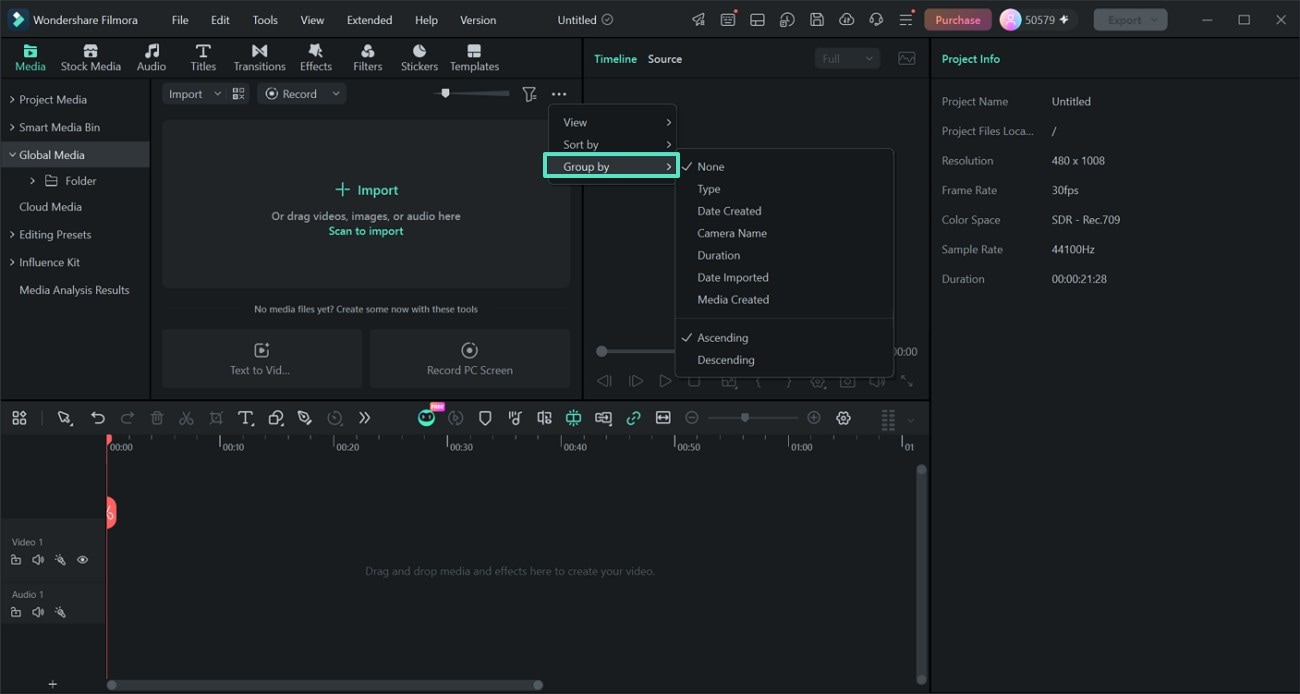Open the File menu
This screenshot has height=694, width=1300.
click(180, 20)
